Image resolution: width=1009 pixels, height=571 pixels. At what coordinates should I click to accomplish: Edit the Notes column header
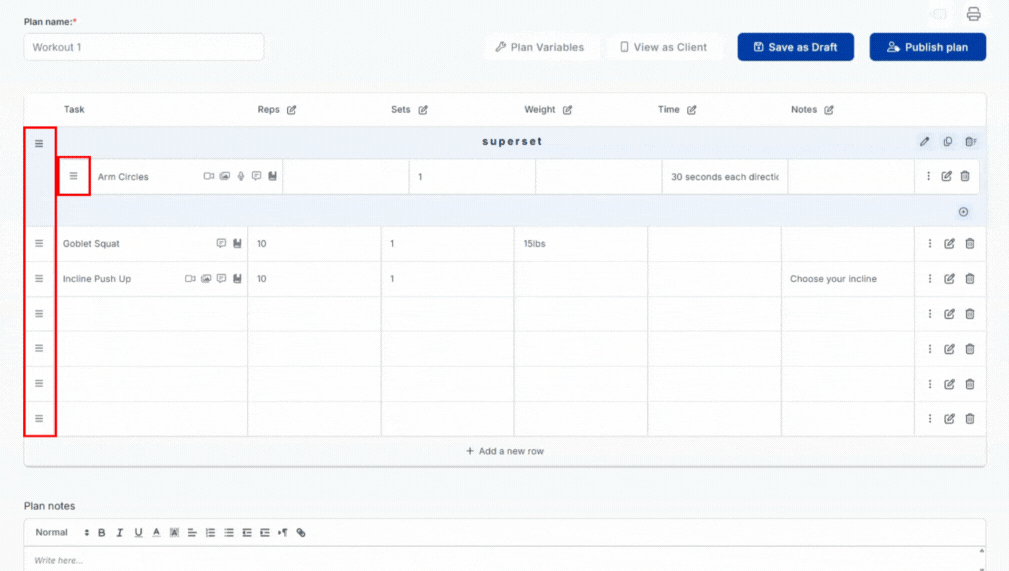(x=829, y=110)
